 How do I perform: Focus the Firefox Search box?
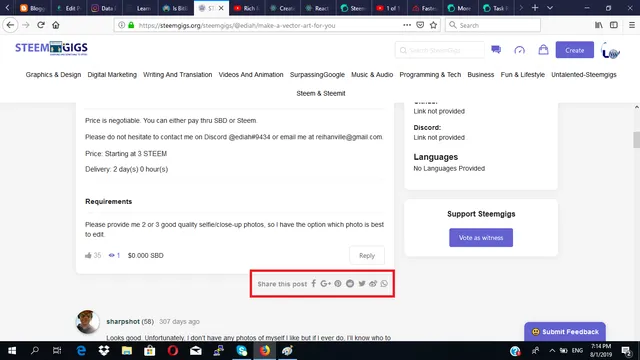493,25
